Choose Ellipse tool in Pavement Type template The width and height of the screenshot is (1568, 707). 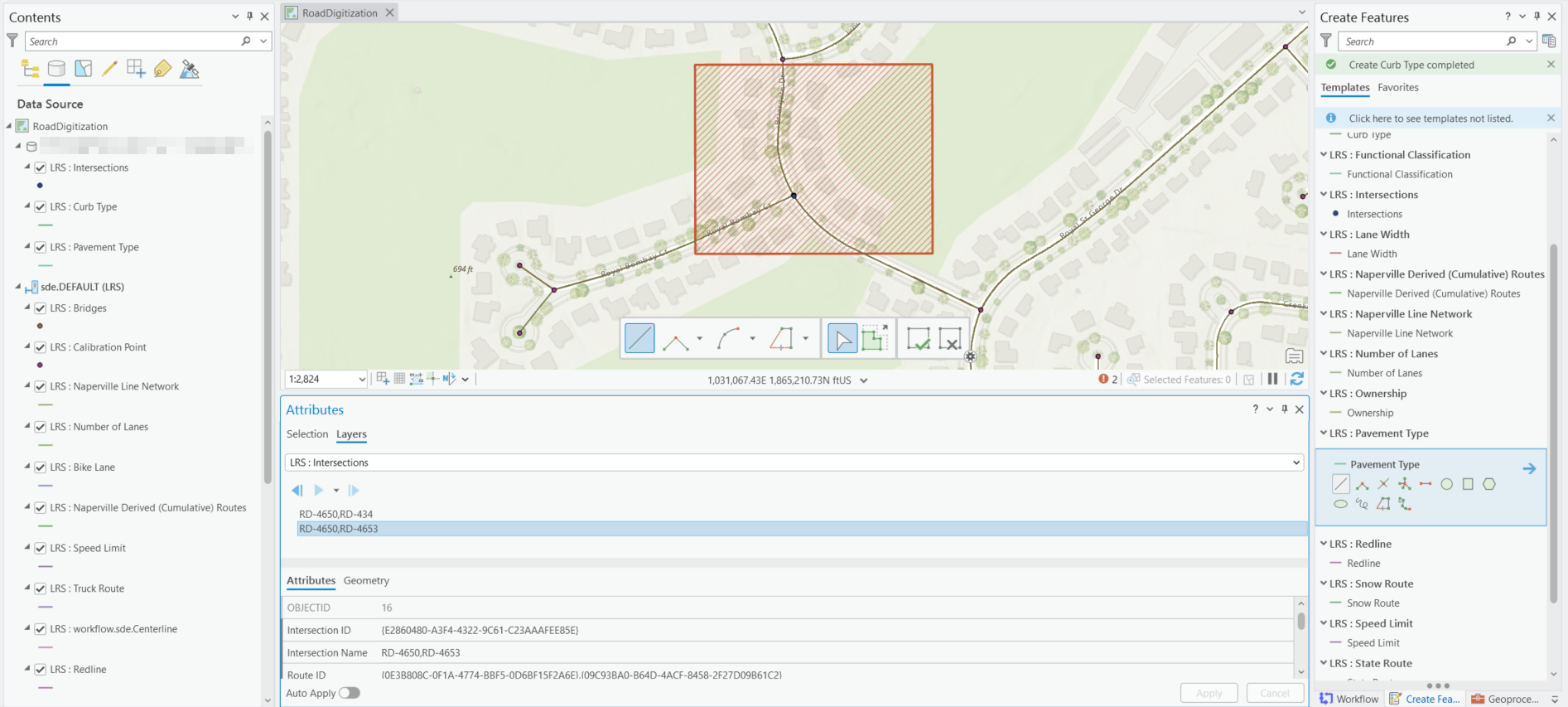(1341, 504)
